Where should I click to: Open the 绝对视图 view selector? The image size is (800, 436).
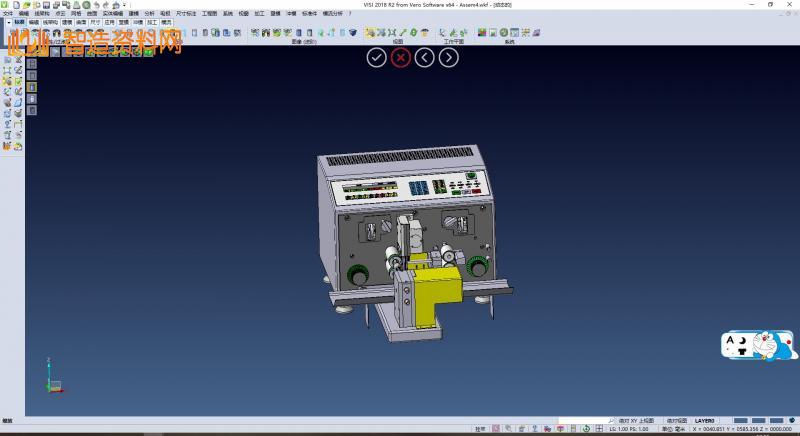678,420
